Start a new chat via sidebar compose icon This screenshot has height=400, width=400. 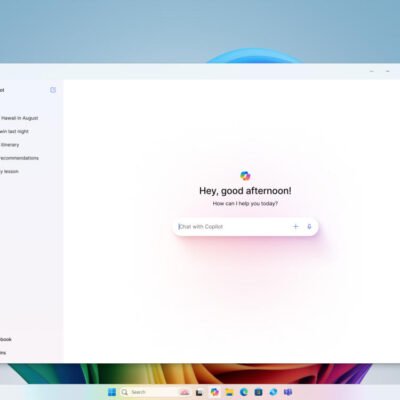53,90
